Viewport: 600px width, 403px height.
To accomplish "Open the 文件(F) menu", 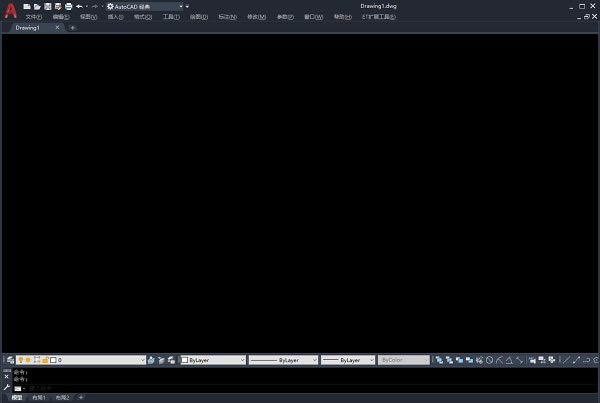I will tap(33, 17).
